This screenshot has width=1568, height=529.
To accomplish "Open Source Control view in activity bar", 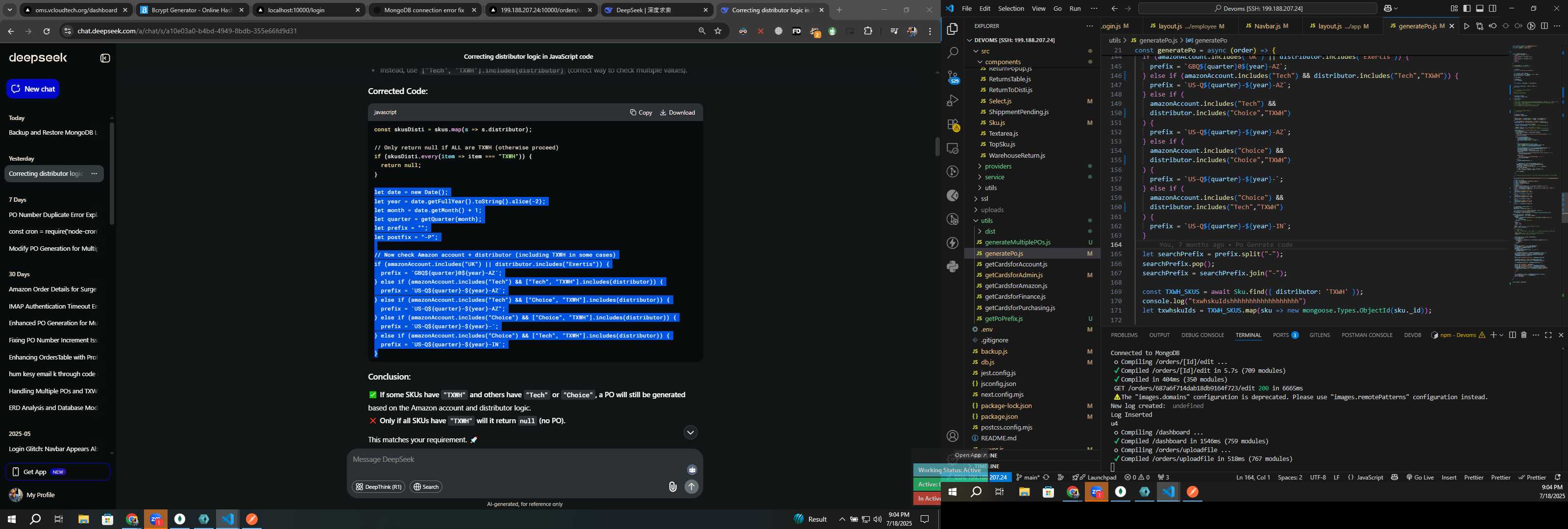I will coord(953,77).
